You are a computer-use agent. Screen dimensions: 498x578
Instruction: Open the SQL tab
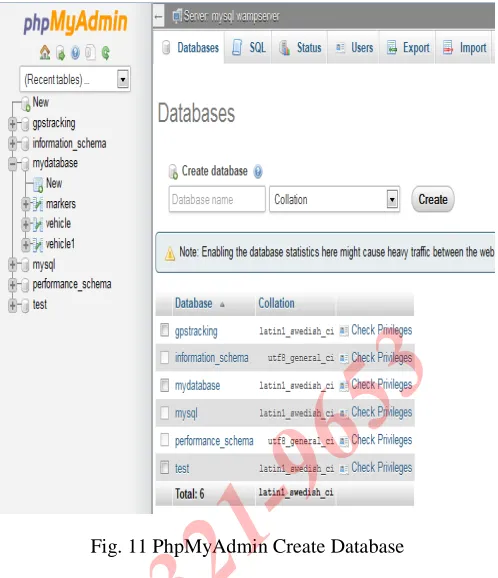tap(249, 48)
